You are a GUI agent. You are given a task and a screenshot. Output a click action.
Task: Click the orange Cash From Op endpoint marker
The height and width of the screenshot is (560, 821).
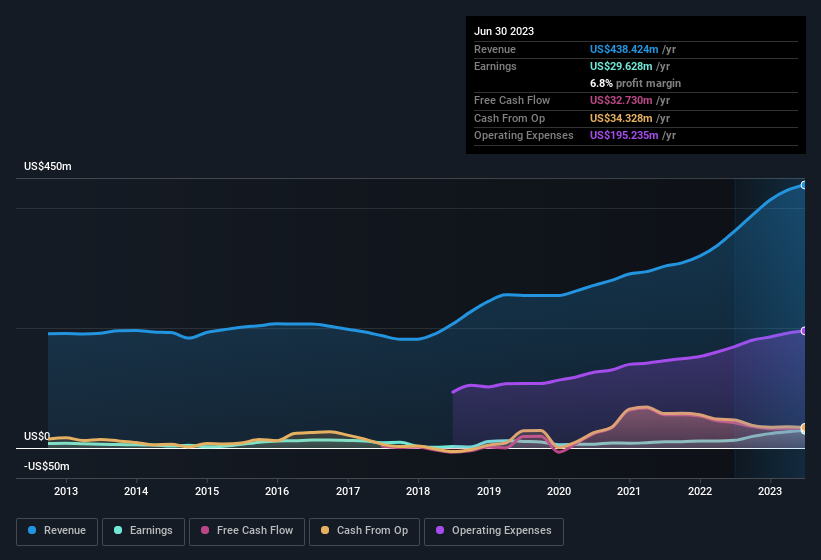pyautogui.click(x=803, y=428)
